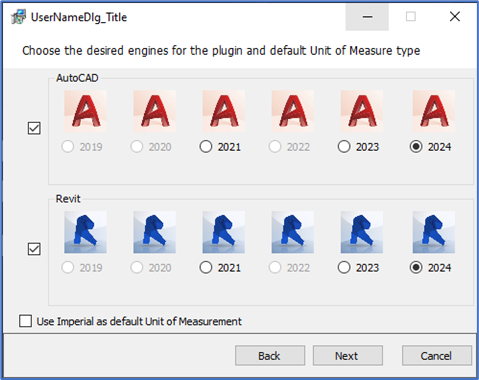Click the Revit 2023 logo icon
Screen dimensions: 479x380
[x=362, y=232]
